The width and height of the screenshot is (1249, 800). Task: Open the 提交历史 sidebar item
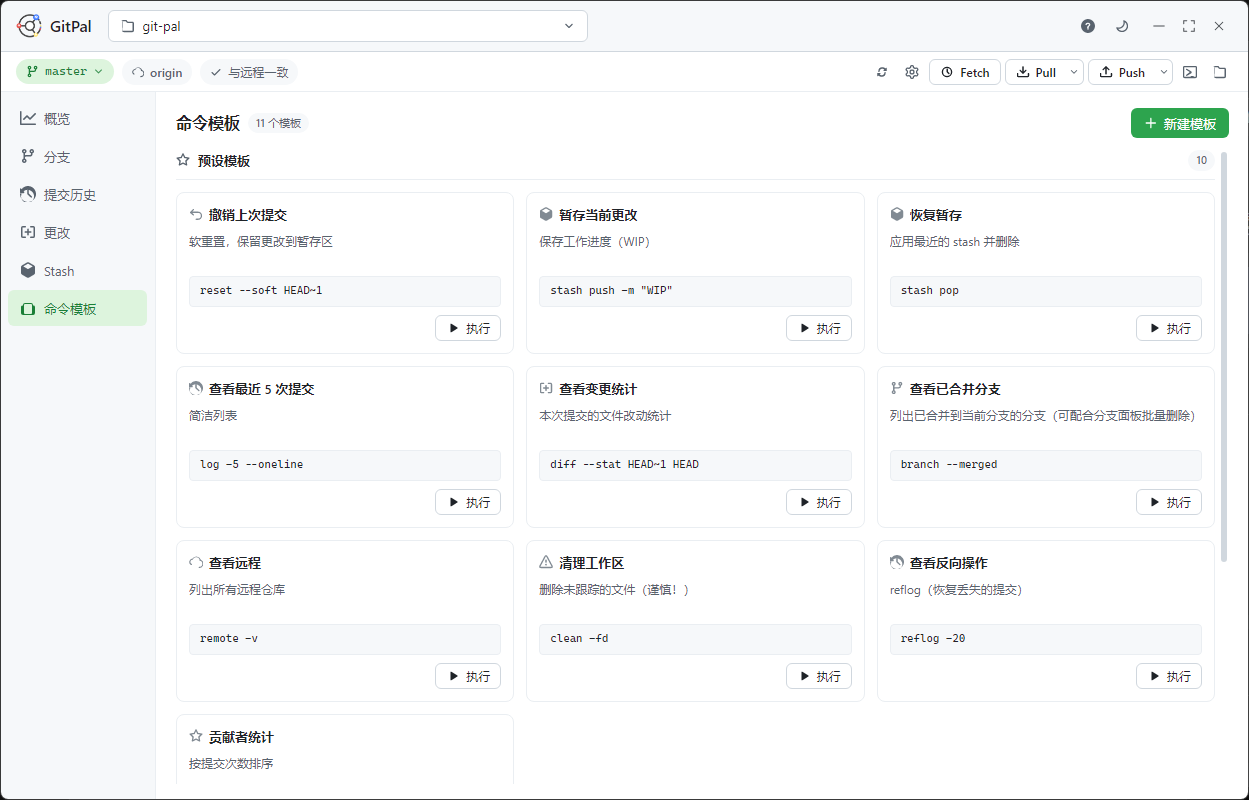pyautogui.click(x=78, y=195)
